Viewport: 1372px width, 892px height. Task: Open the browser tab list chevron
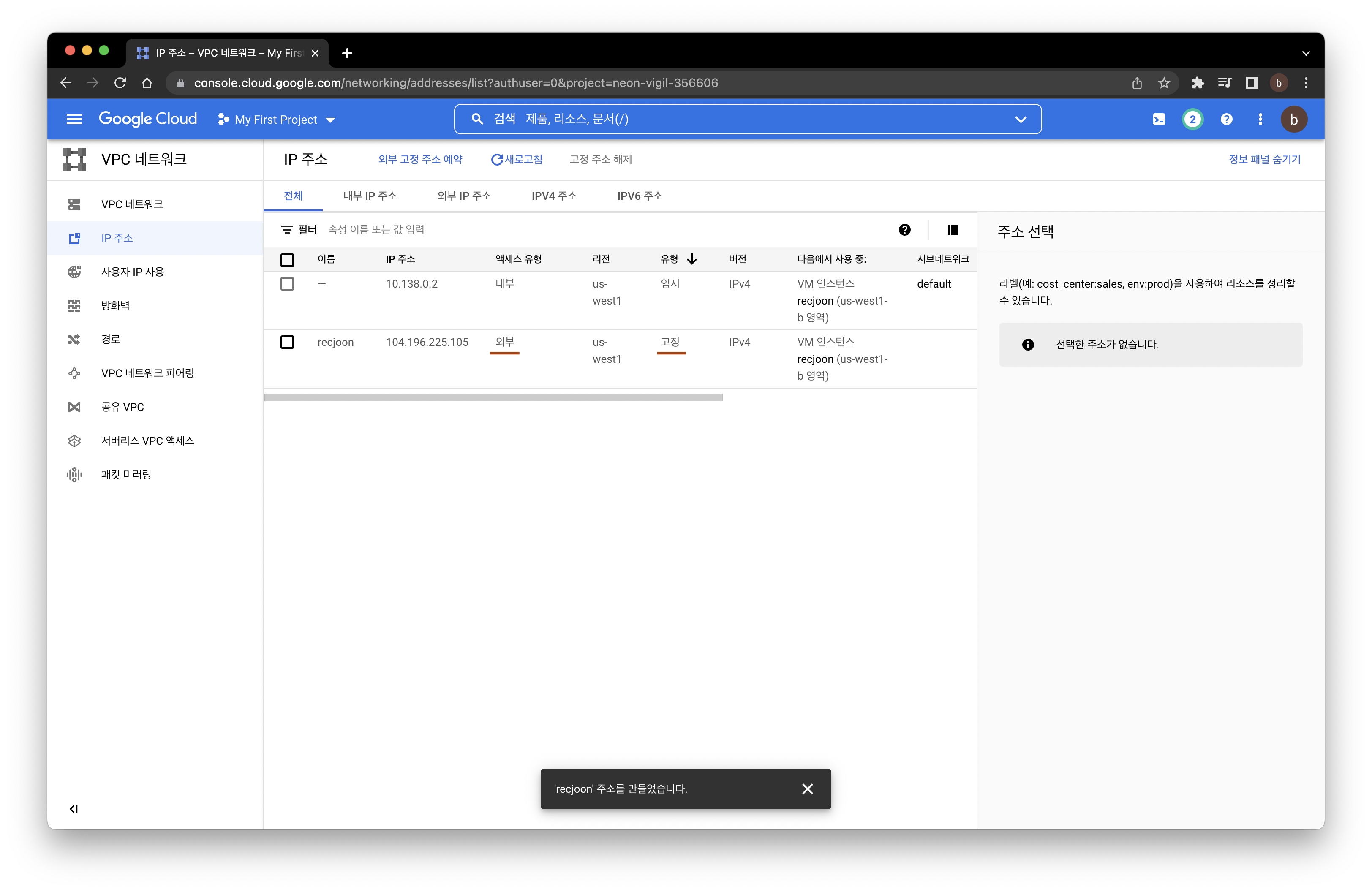[x=1306, y=53]
